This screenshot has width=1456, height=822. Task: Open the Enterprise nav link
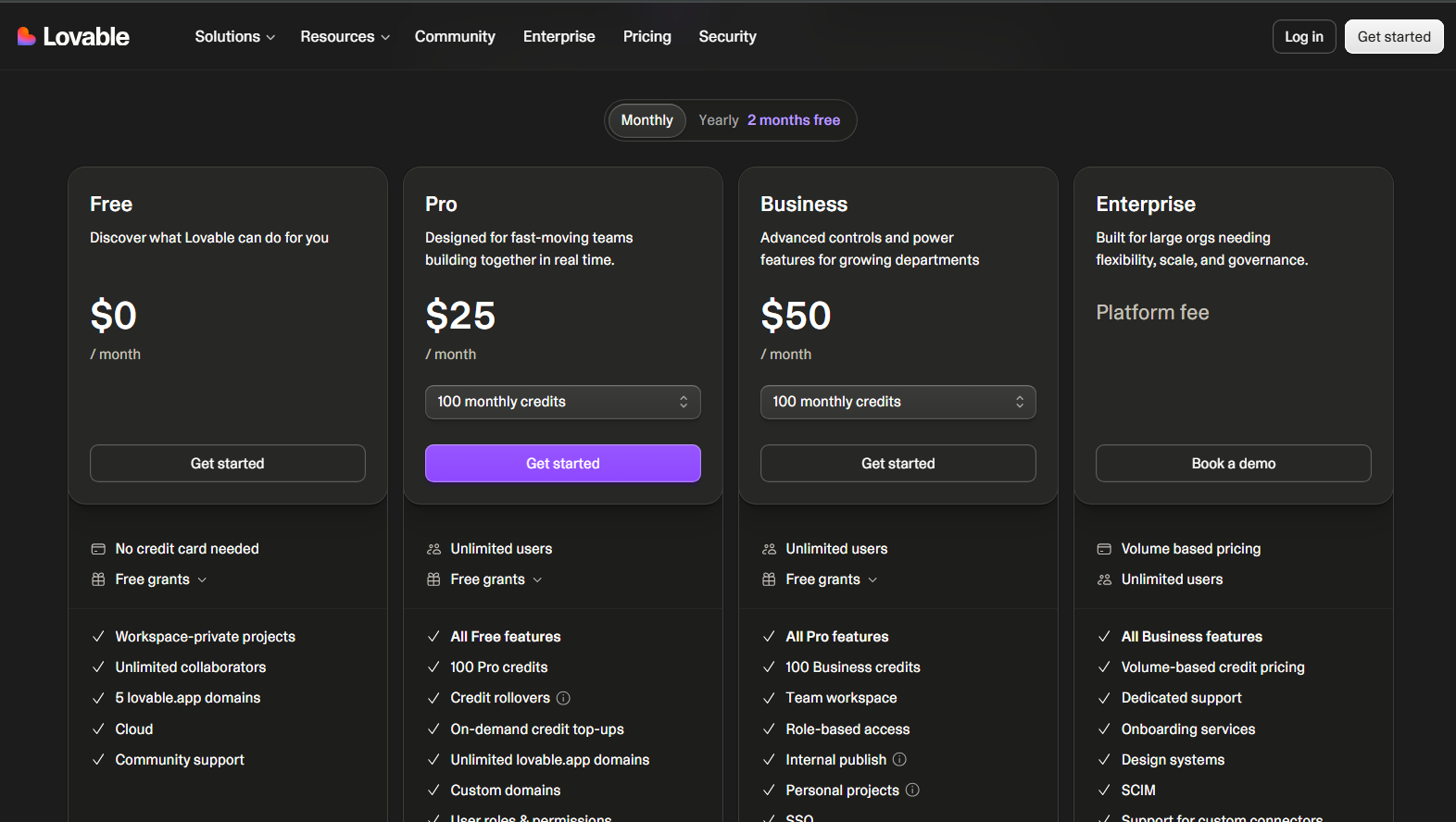559,36
